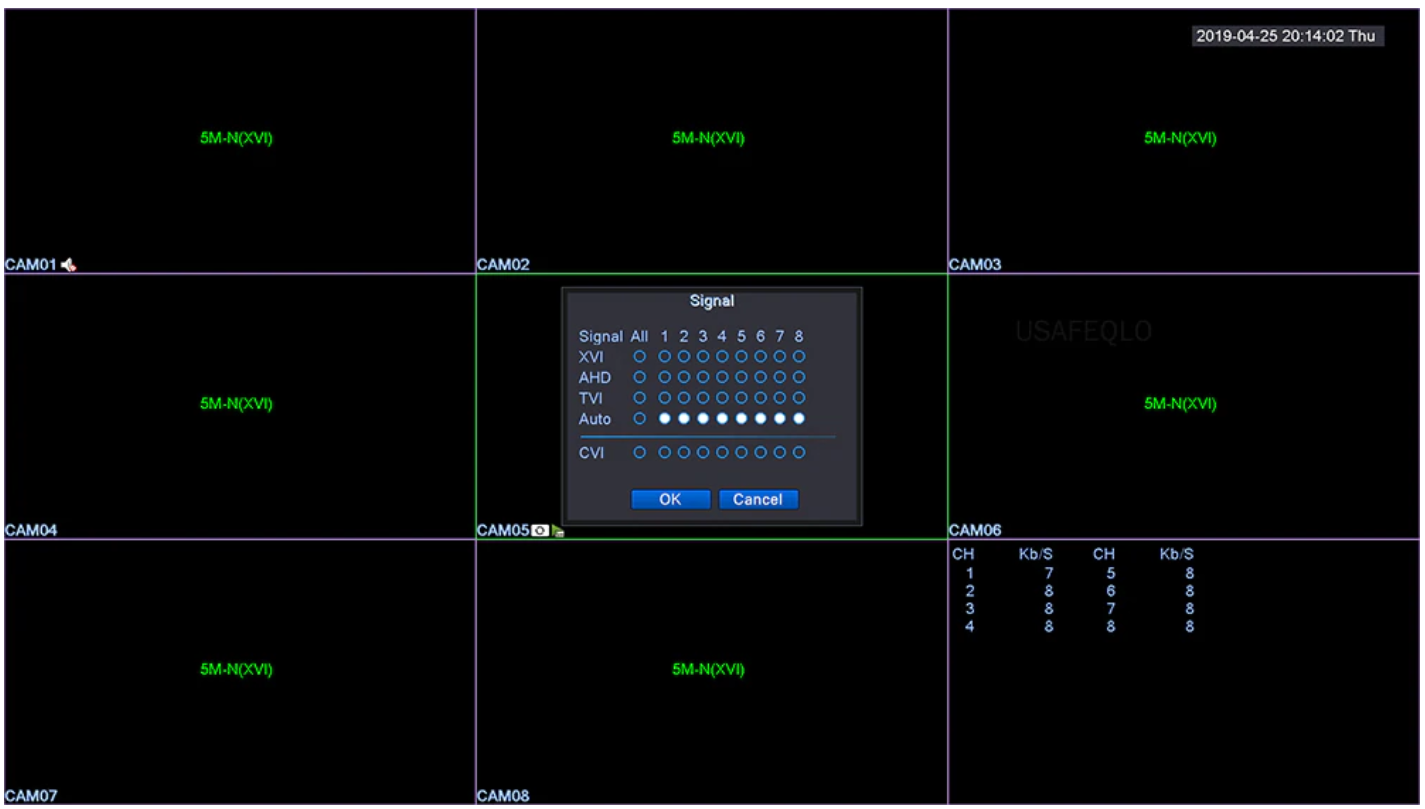This screenshot has width=1425, height=809.
Task: Select XVI signal for all channels
Action: coord(638,356)
